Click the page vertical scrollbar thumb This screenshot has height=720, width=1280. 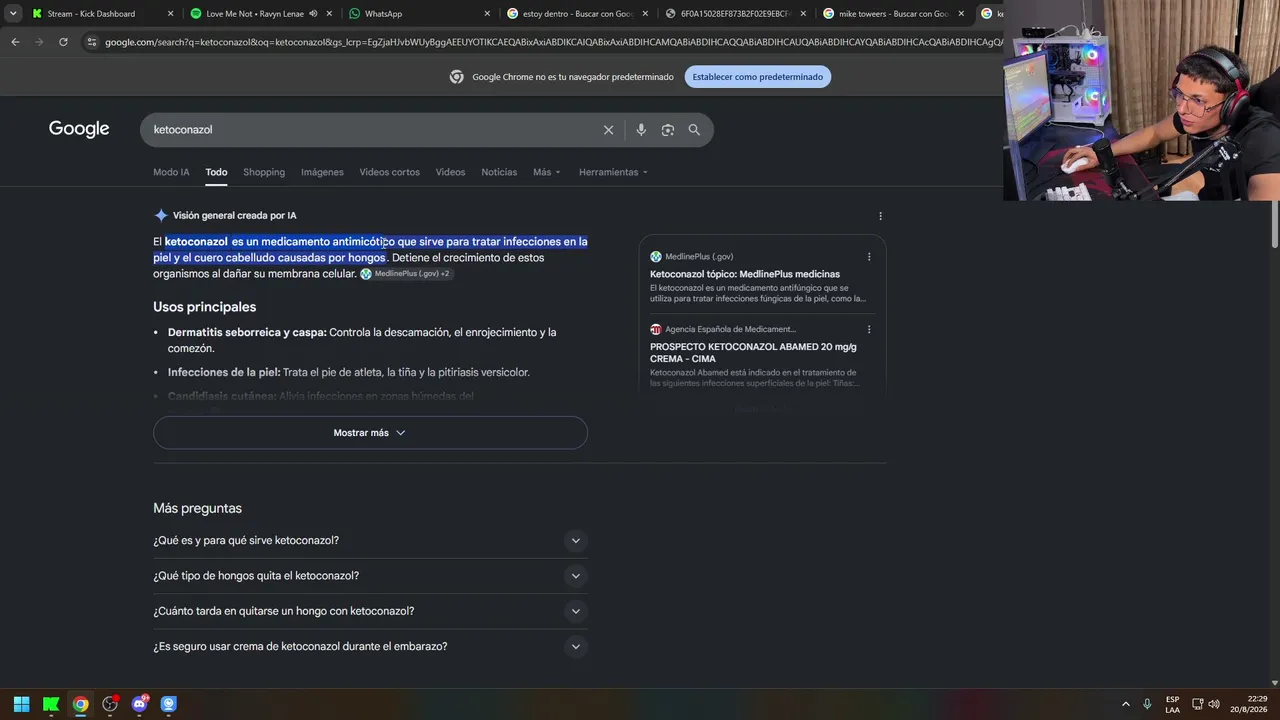[x=1274, y=222]
